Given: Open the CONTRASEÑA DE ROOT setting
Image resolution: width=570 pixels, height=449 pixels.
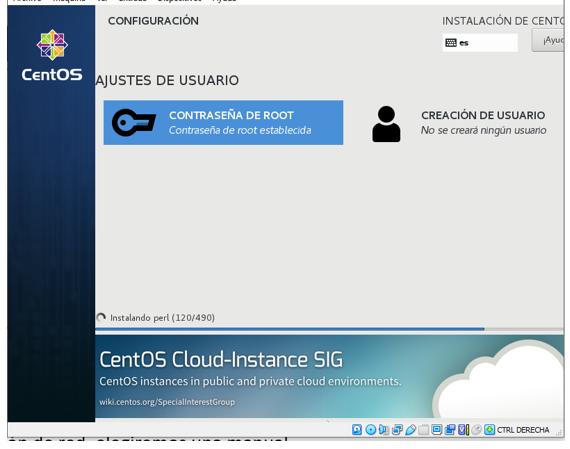Looking at the screenshot, I should (x=223, y=123).
